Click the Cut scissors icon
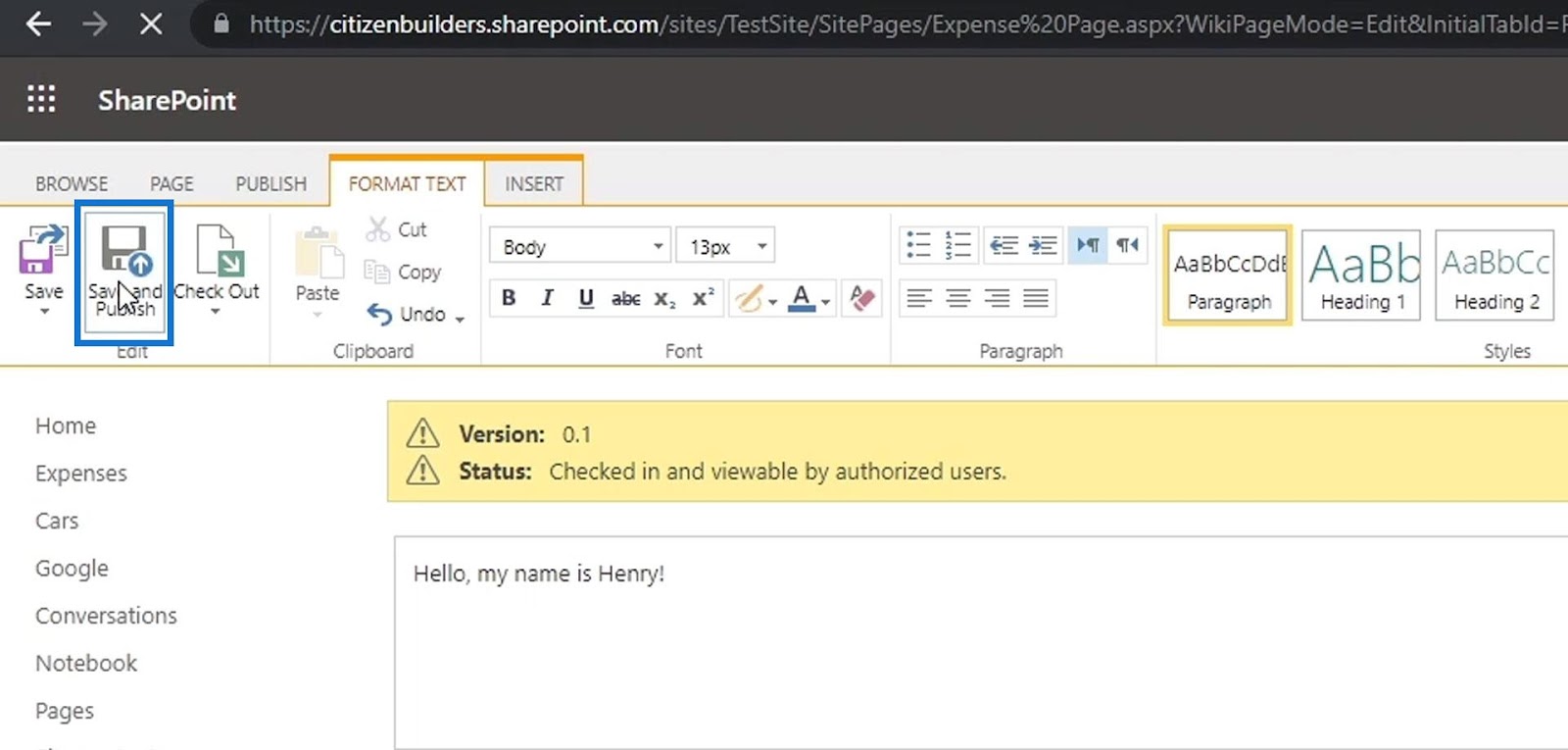 pos(378,229)
